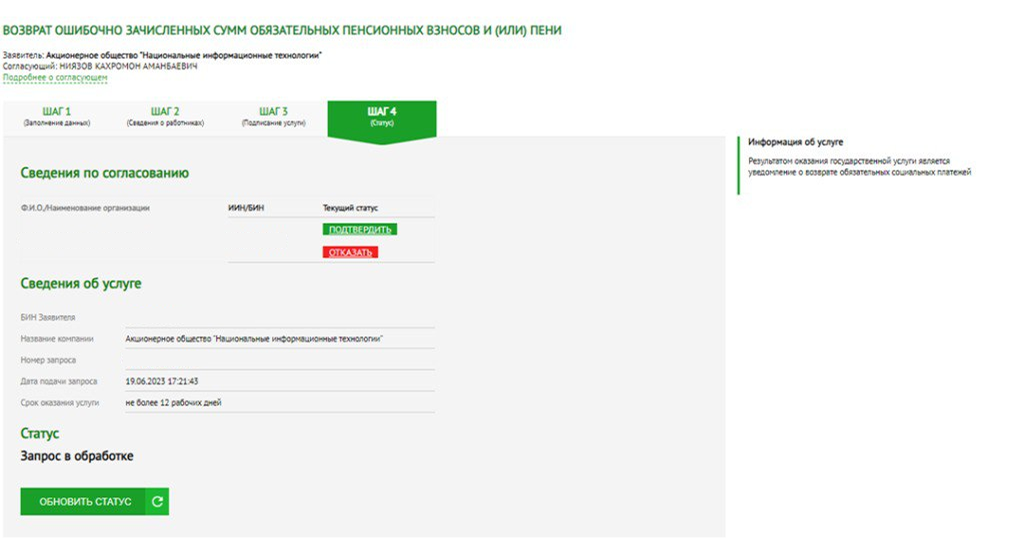Click the refresh arrow icon beside Обновить статус
The height and width of the screenshot is (538, 1024).
pyautogui.click(x=157, y=502)
